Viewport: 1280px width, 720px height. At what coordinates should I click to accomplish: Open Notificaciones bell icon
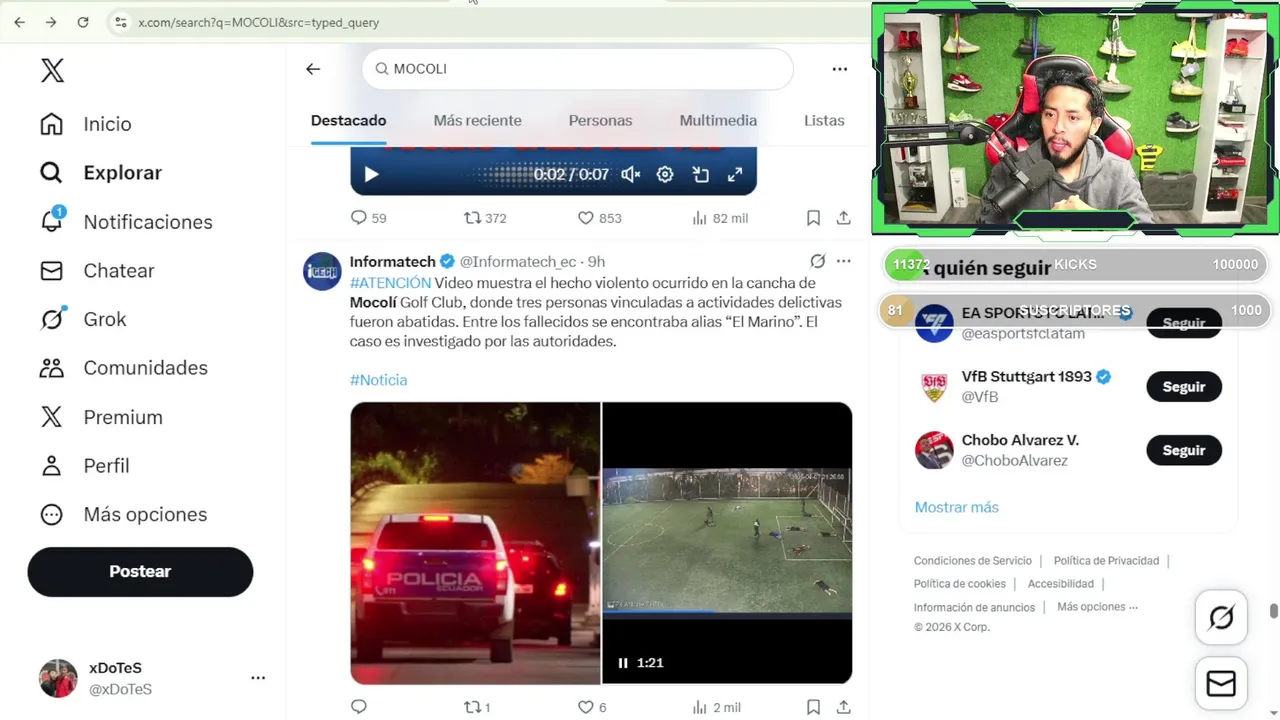51,221
